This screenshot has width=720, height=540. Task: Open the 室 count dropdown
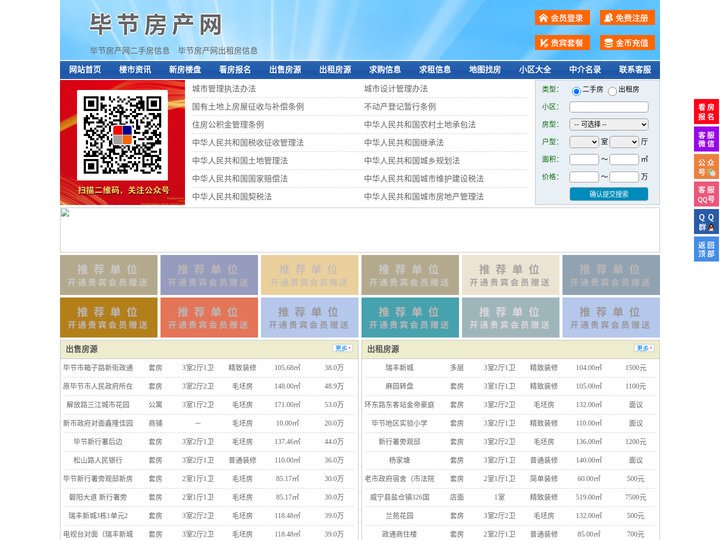click(584, 142)
